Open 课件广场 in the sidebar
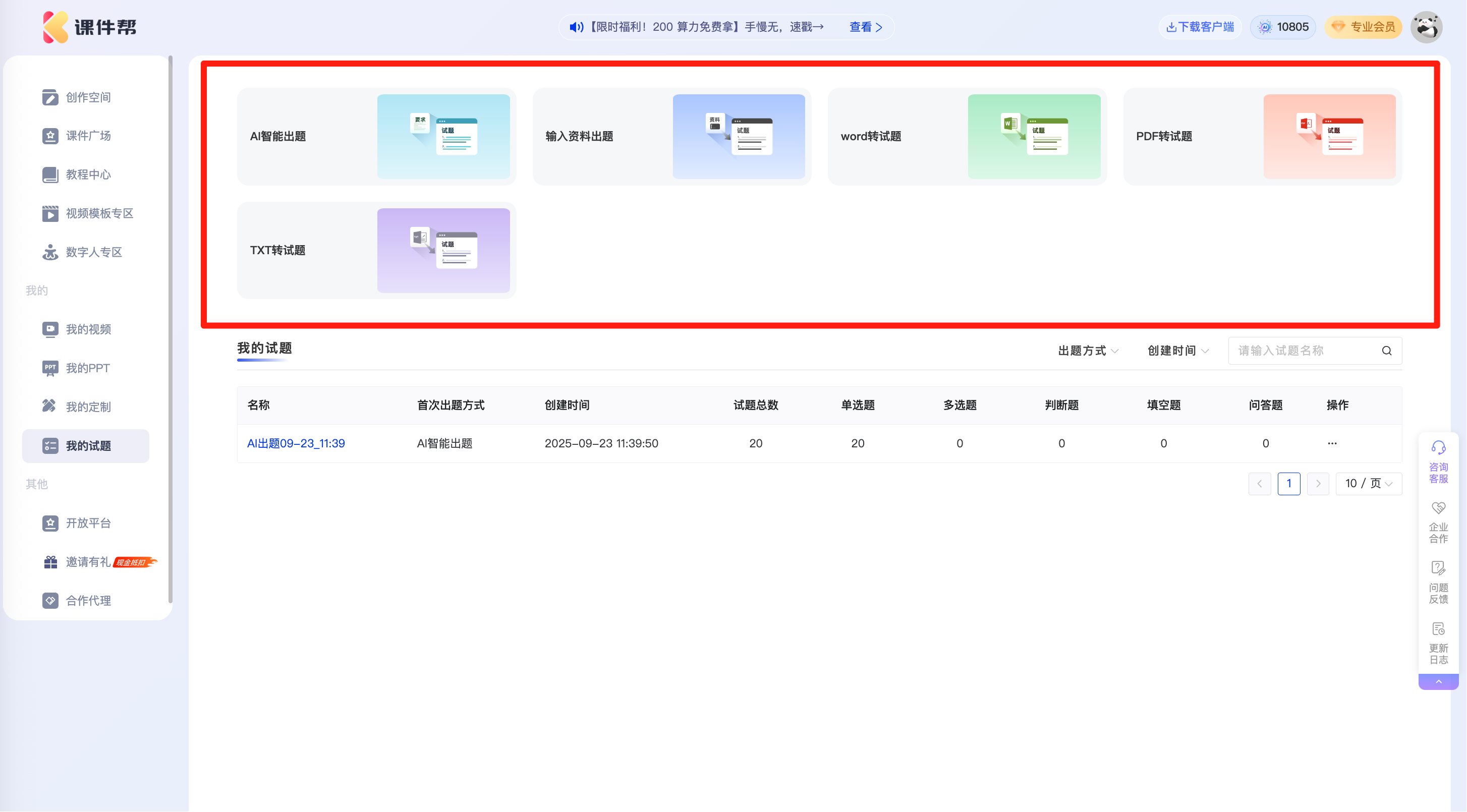Viewport: 1467px width, 812px height. coord(88,136)
